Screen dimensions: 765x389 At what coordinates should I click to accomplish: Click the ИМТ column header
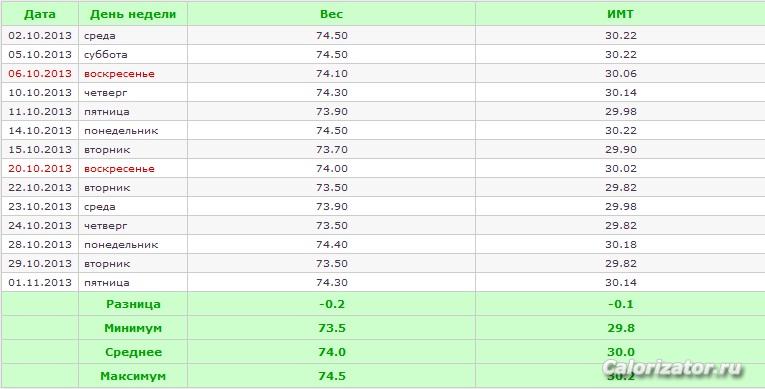621,14
